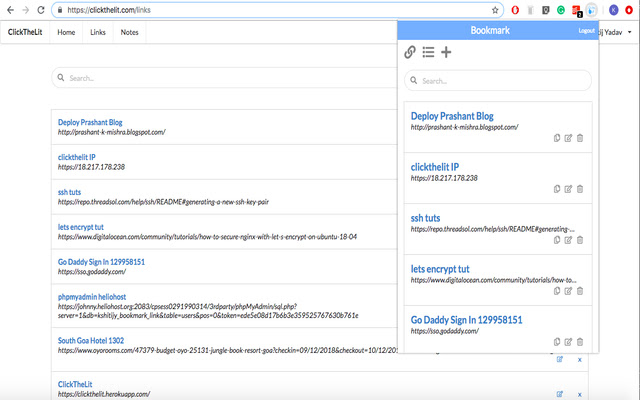Viewport: 640px width, 400px height.
Task: Edit the South Goa Hotel 1302 row on page
Action: pos(560,360)
